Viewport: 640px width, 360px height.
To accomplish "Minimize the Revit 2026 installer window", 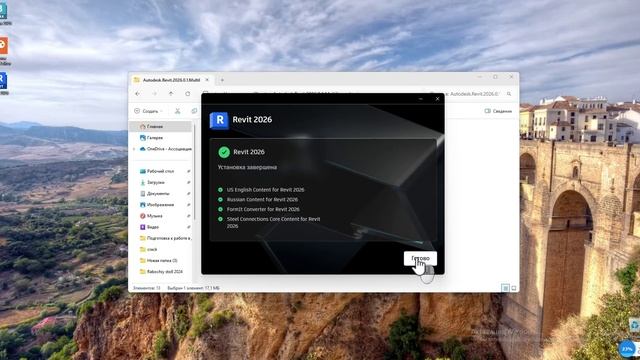I will point(420,99).
